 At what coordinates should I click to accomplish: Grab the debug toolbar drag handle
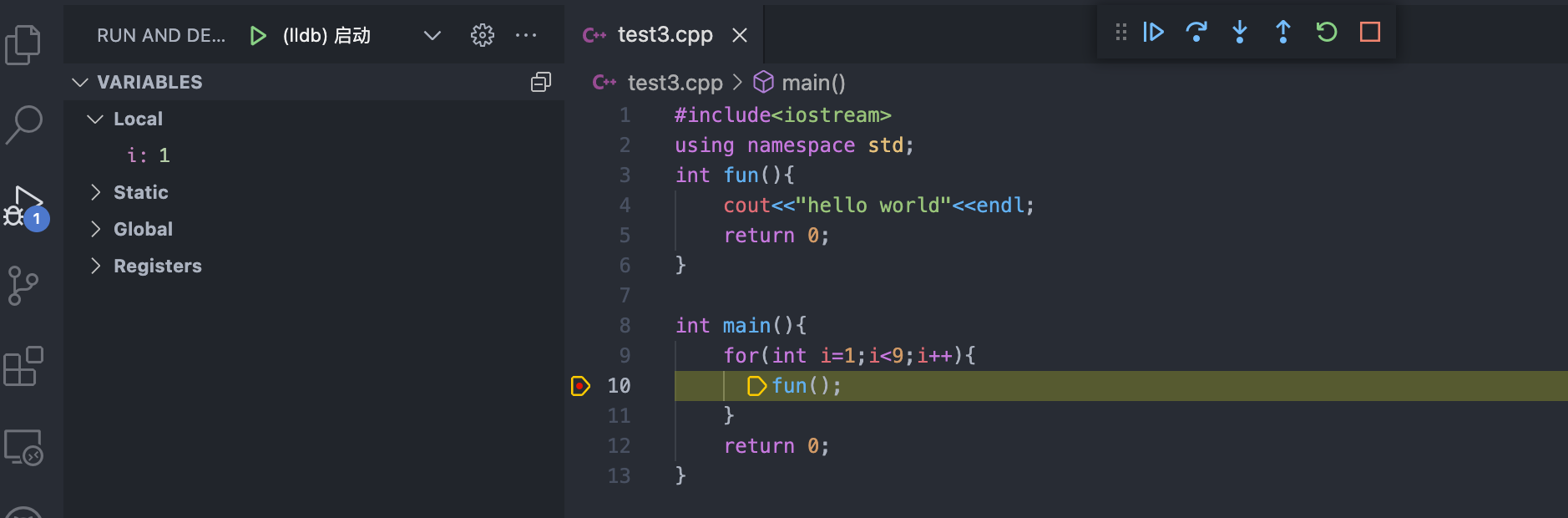tap(1121, 32)
